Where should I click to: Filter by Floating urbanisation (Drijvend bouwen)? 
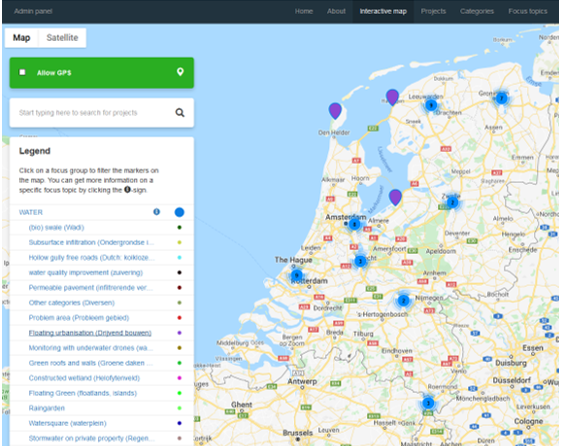click(90, 333)
